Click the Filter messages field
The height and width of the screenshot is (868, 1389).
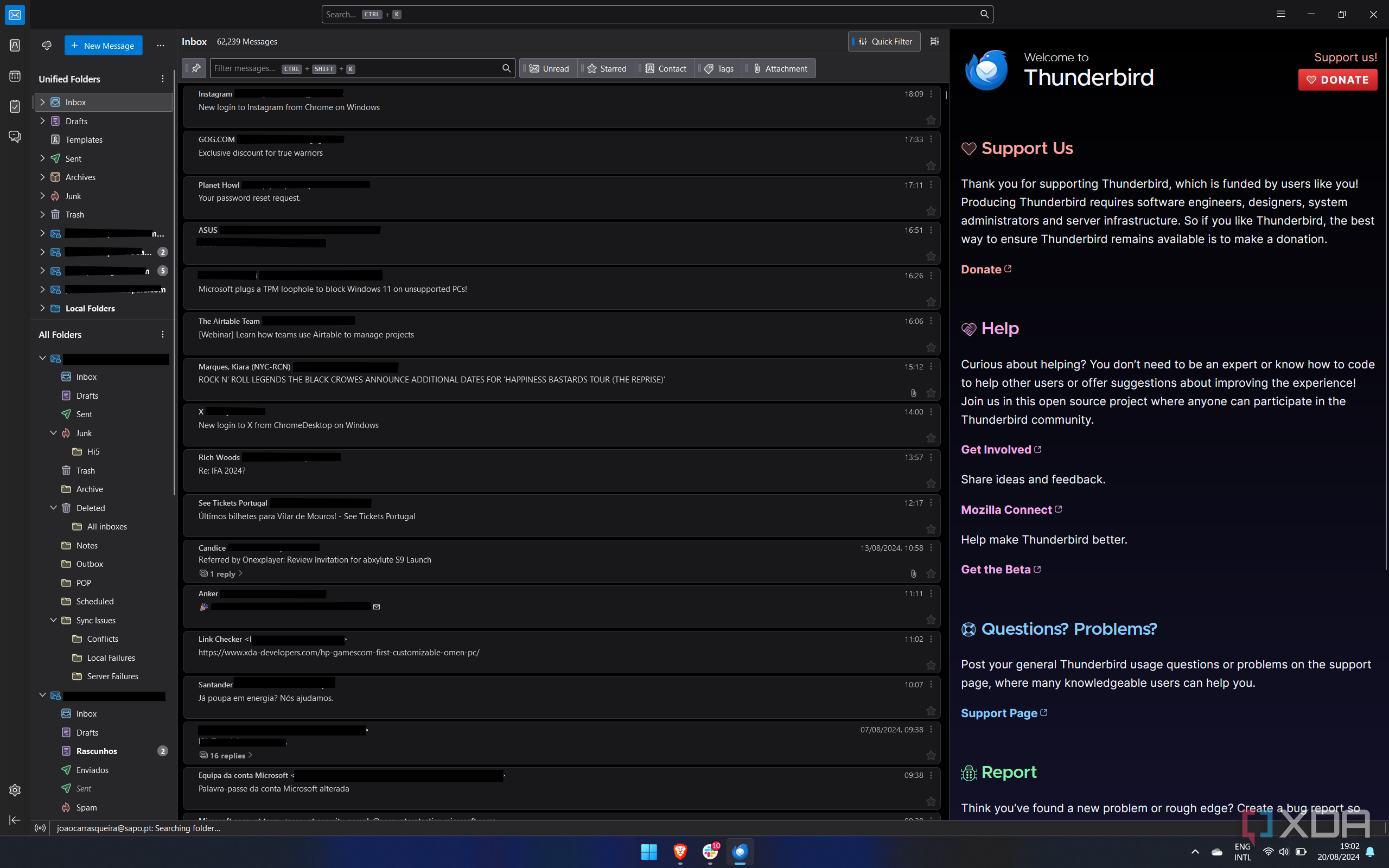362,68
